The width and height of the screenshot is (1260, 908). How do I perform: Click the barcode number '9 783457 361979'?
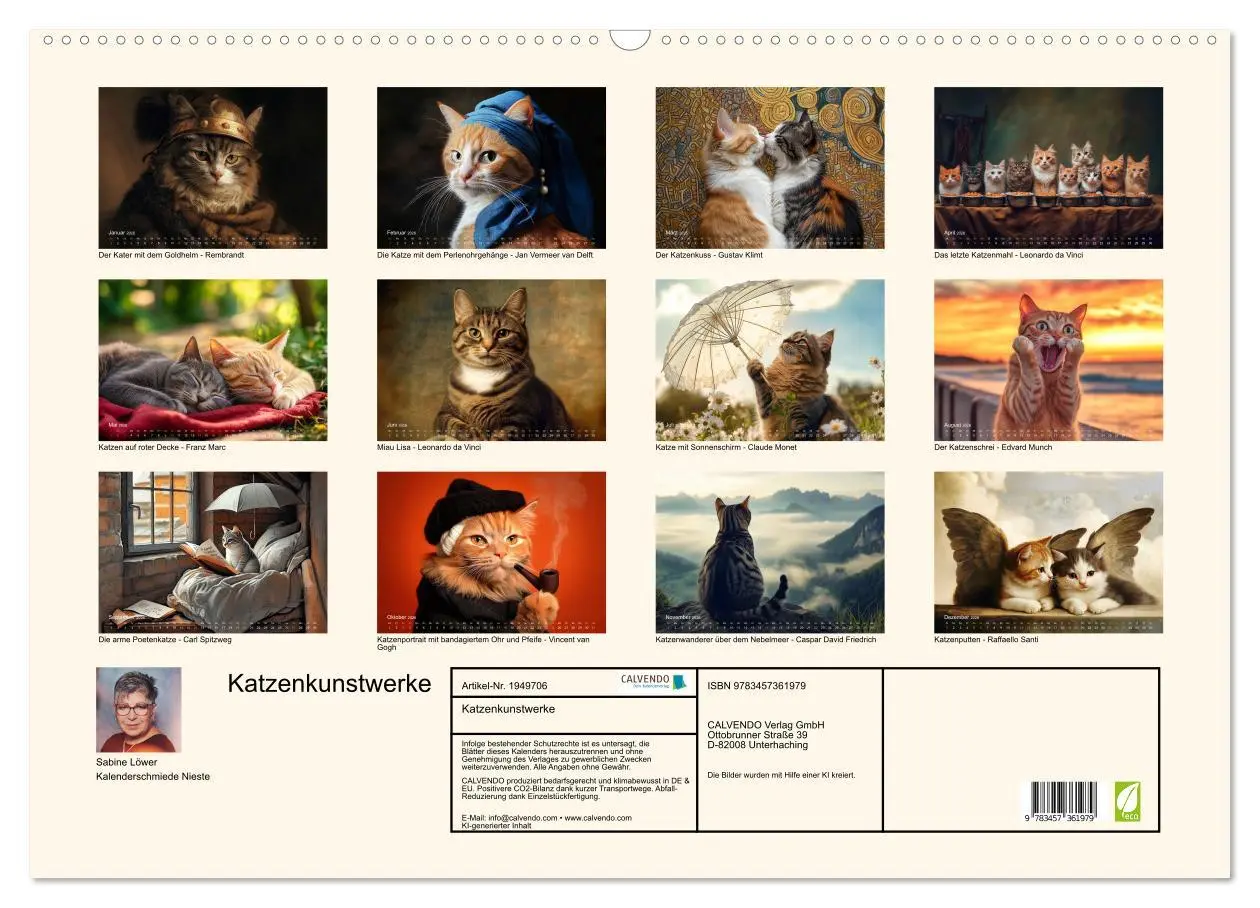click(1059, 818)
